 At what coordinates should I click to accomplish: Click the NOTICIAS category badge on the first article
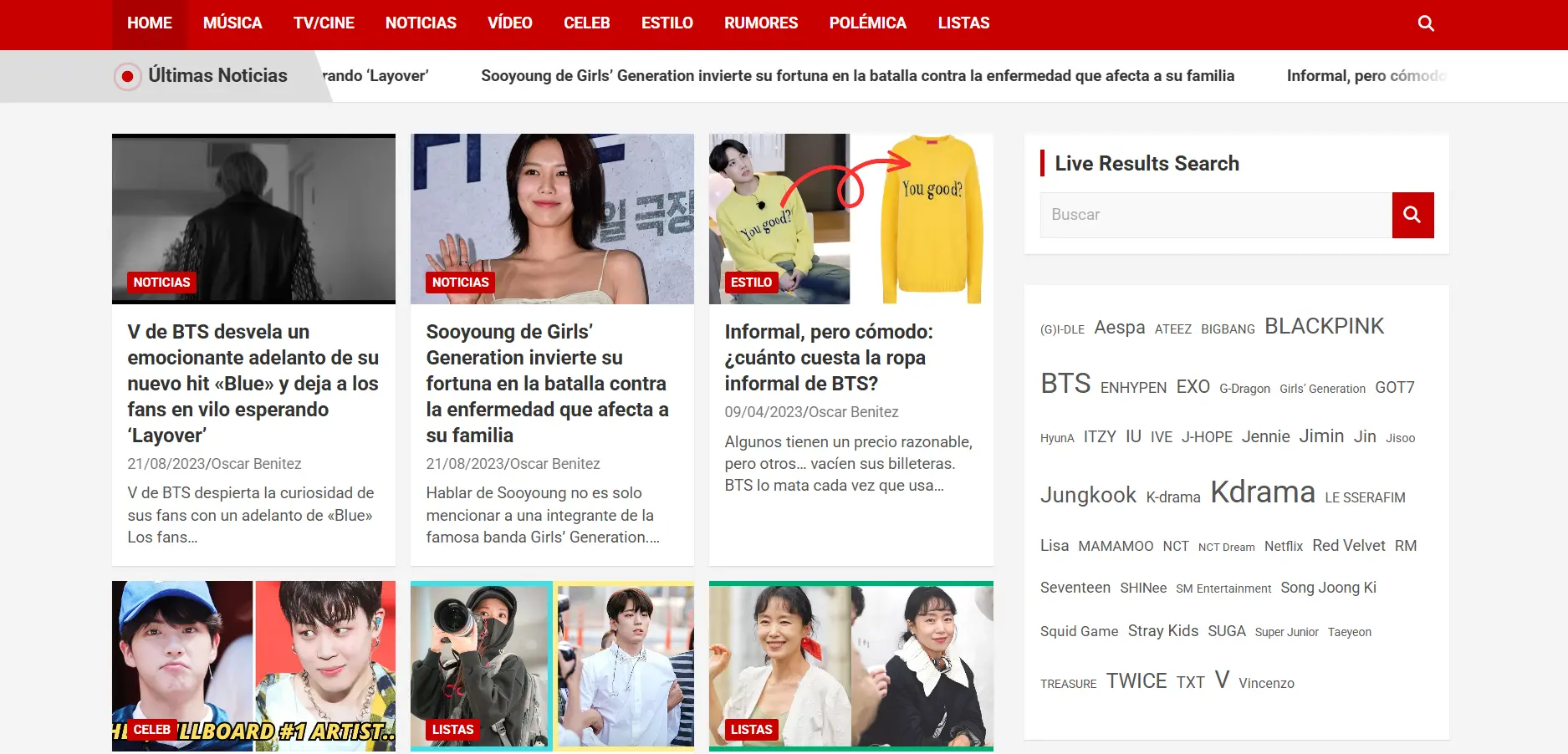[x=161, y=282]
